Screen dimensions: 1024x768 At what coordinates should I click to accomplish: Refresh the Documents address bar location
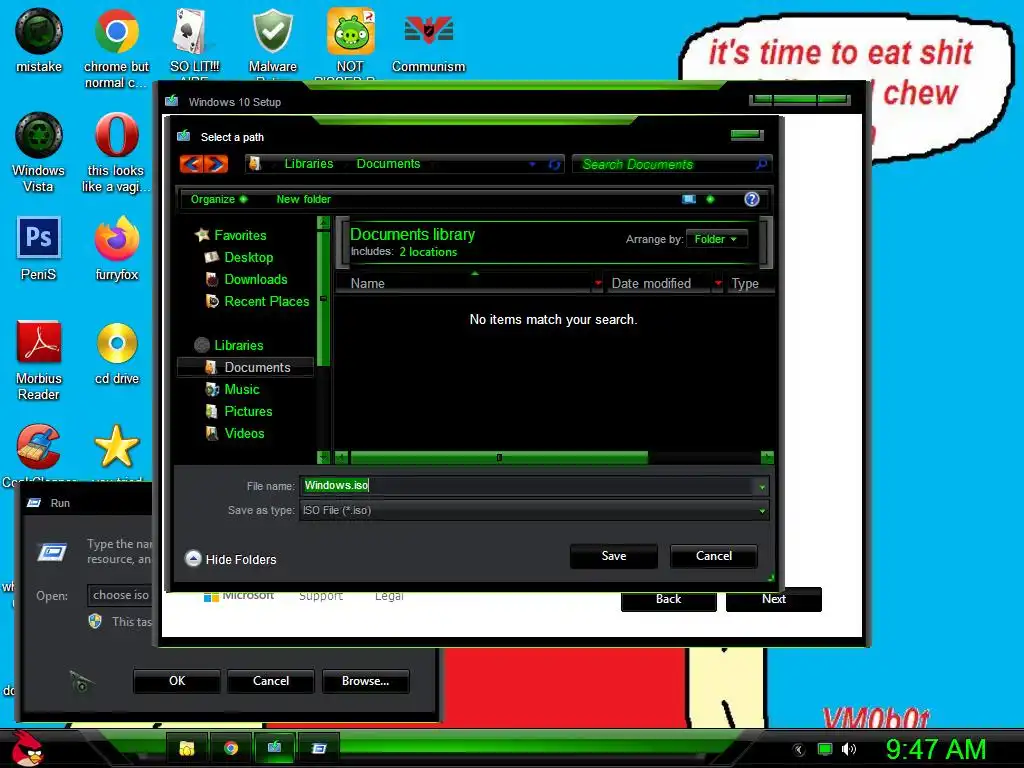[x=554, y=165]
